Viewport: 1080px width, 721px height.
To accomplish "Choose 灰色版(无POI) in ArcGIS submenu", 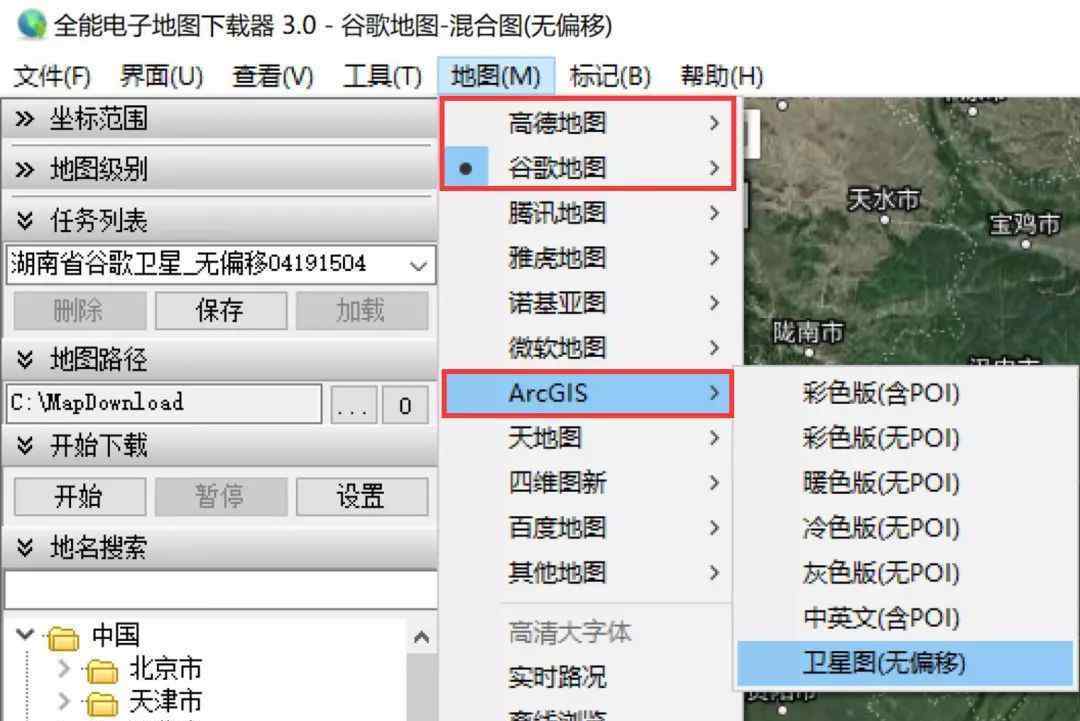I will [905, 573].
